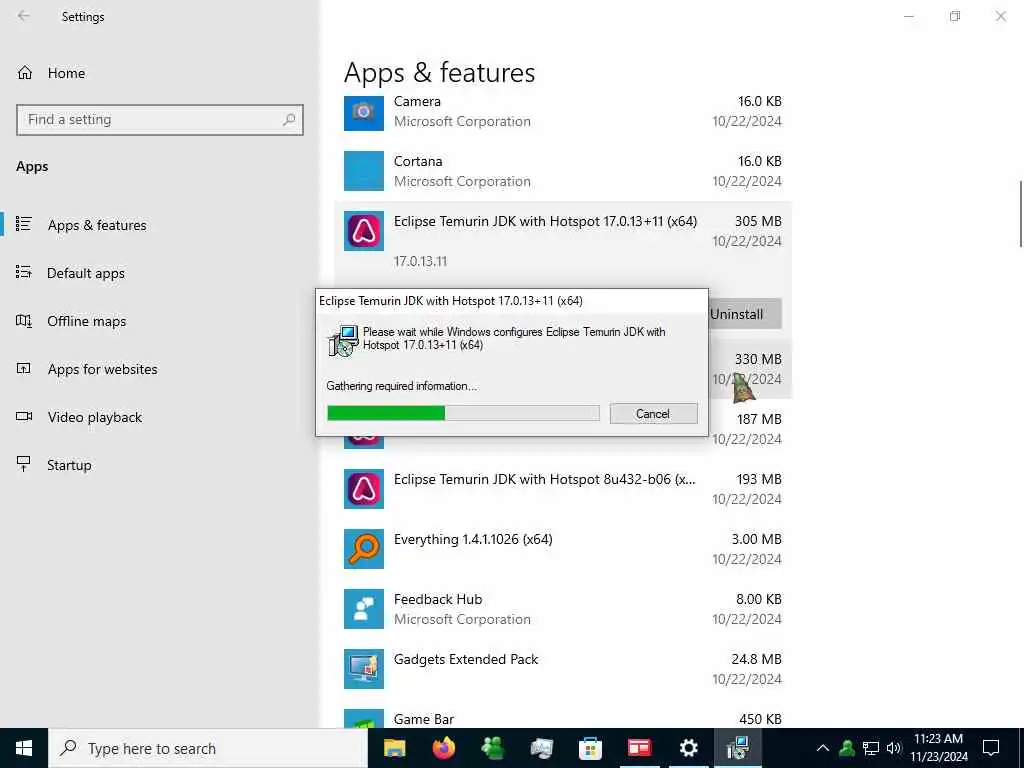The image size is (1024, 768).
Task: Click the installer icon in the dialog
Action: pos(343,340)
